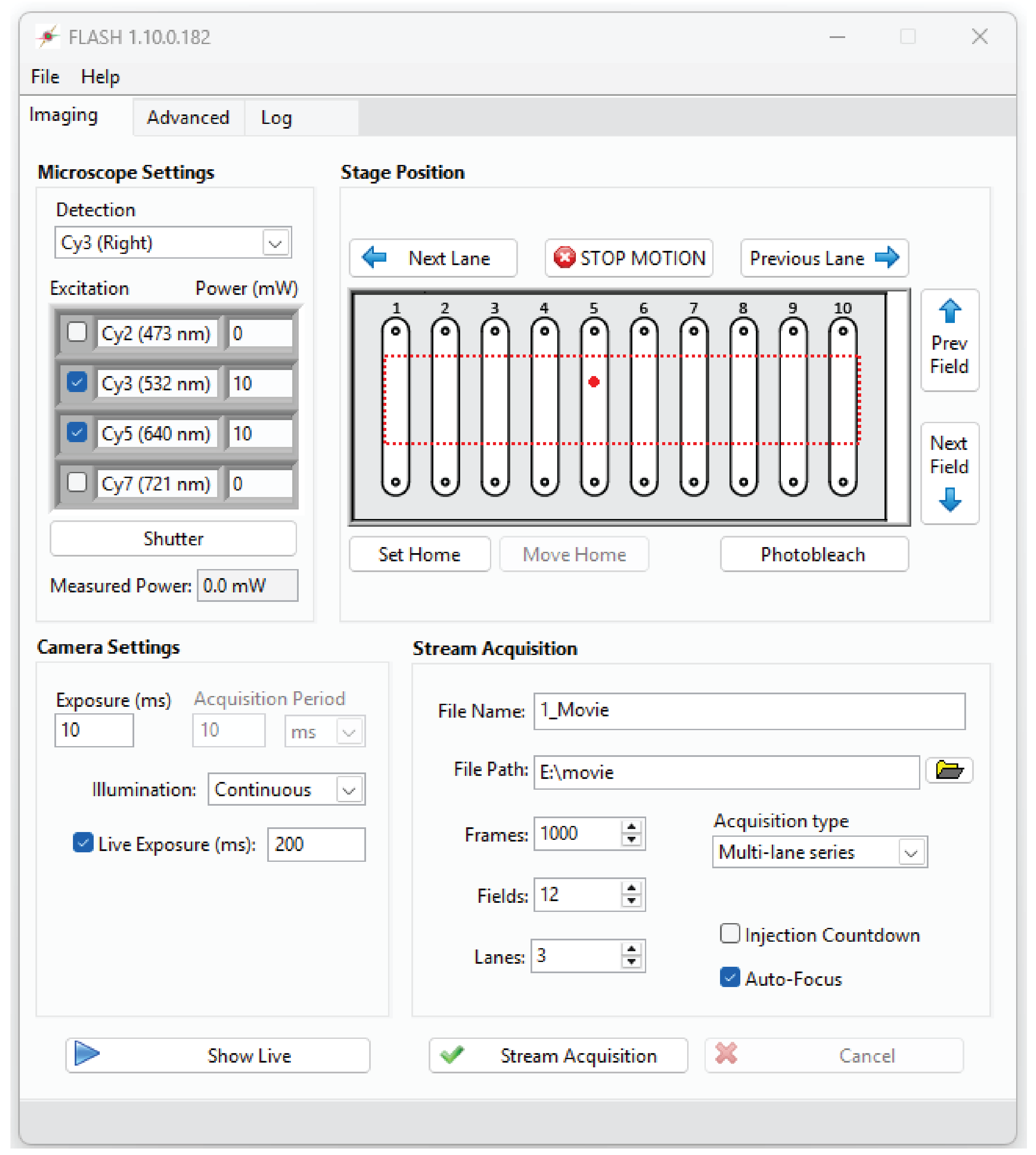Screen dimensions: 1036x1155
Task: Move to Prev Field with up arrow
Action: [x=950, y=339]
